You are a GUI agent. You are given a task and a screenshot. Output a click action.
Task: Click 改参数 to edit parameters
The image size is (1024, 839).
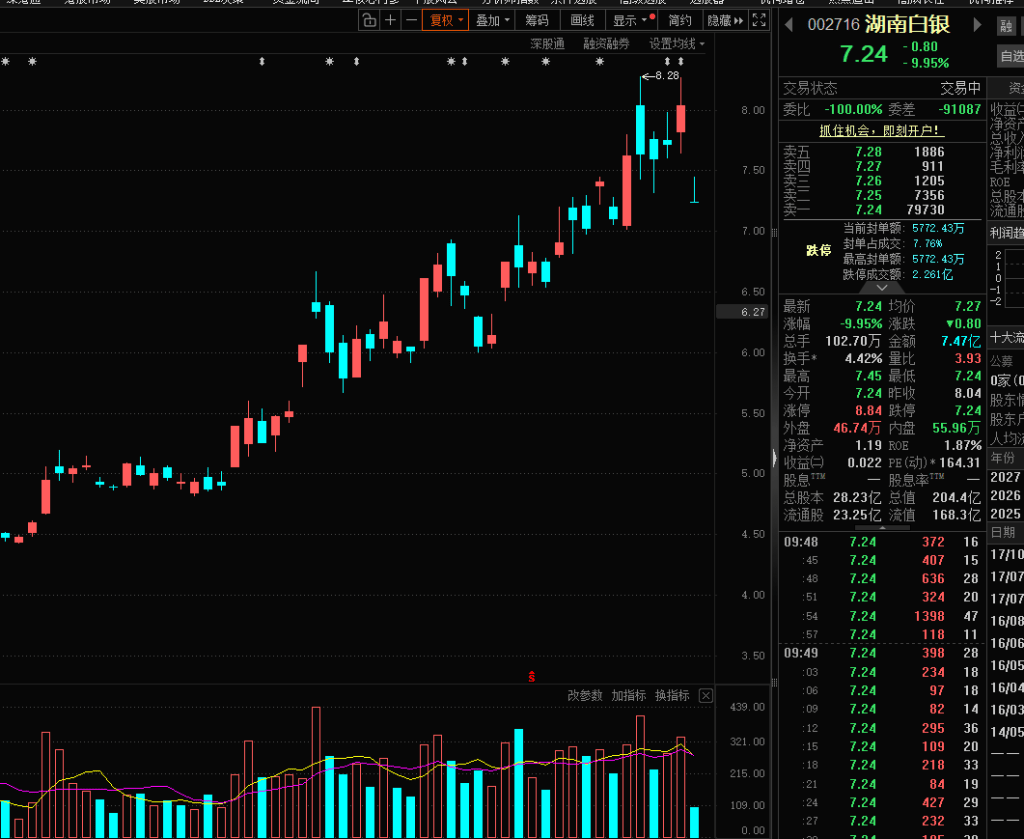[x=585, y=696]
